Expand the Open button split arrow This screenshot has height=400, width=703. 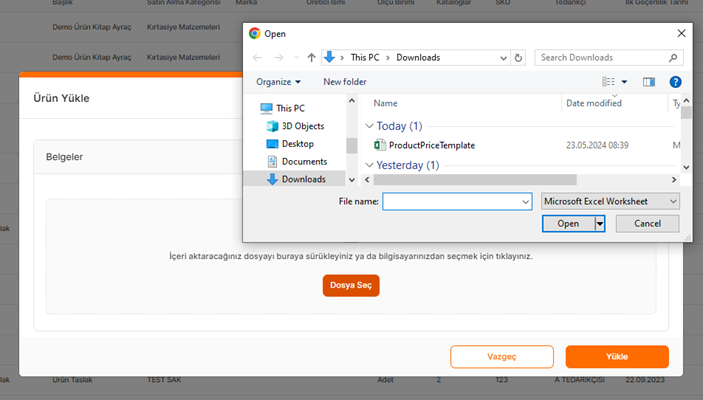click(600, 223)
